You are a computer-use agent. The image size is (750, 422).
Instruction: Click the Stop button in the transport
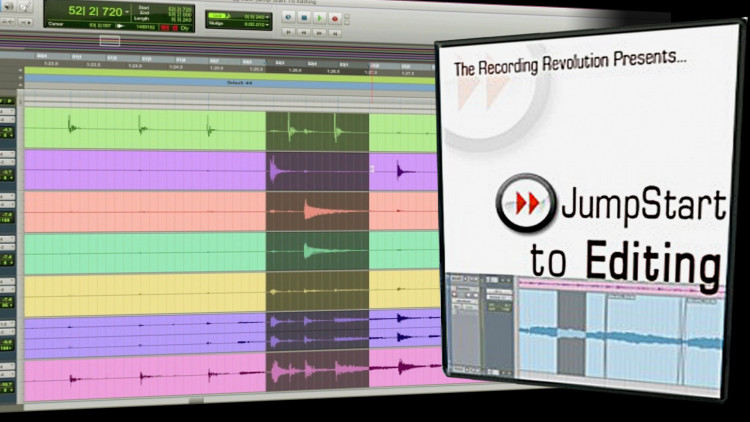pyautogui.click(x=304, y=18)
